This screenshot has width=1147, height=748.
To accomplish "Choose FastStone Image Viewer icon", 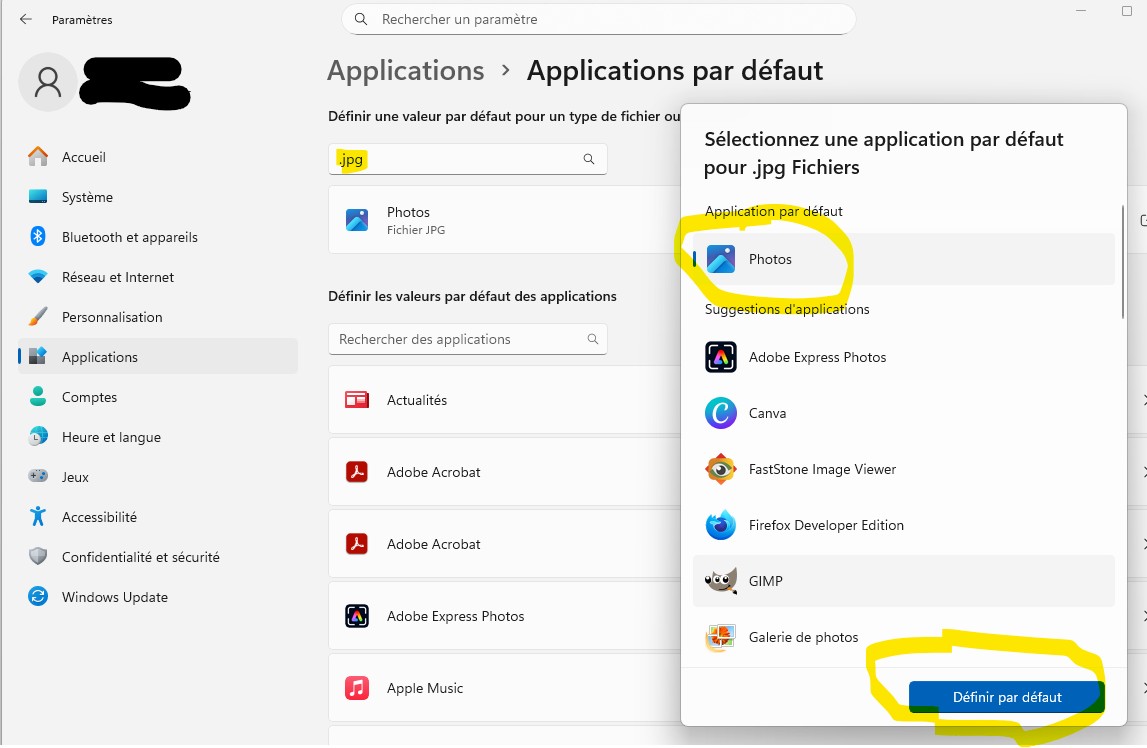I will point(720,469).
